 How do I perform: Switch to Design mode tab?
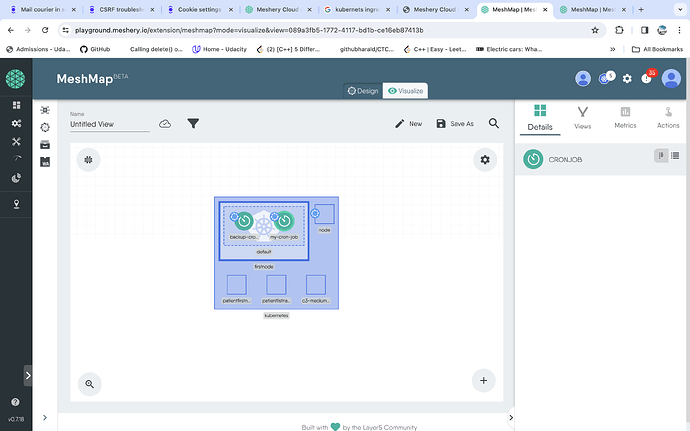point(363,91)
